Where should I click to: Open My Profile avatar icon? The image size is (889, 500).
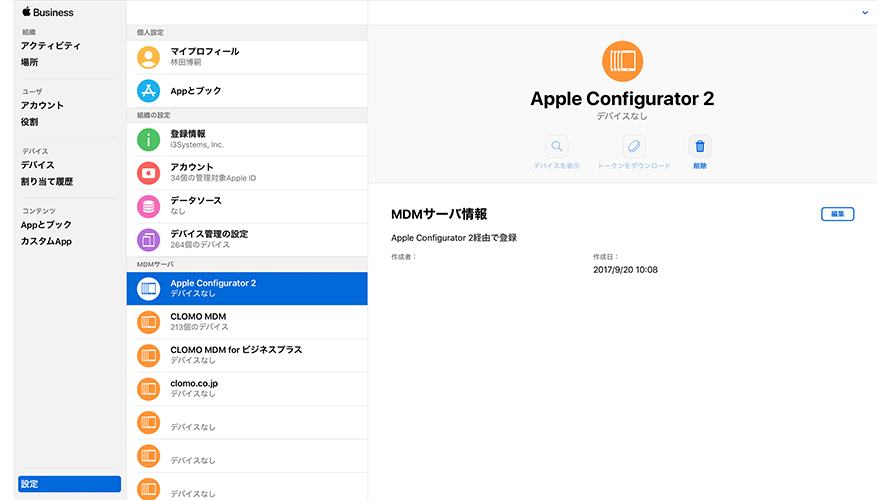pyautogui.click(x=149, y=57)
